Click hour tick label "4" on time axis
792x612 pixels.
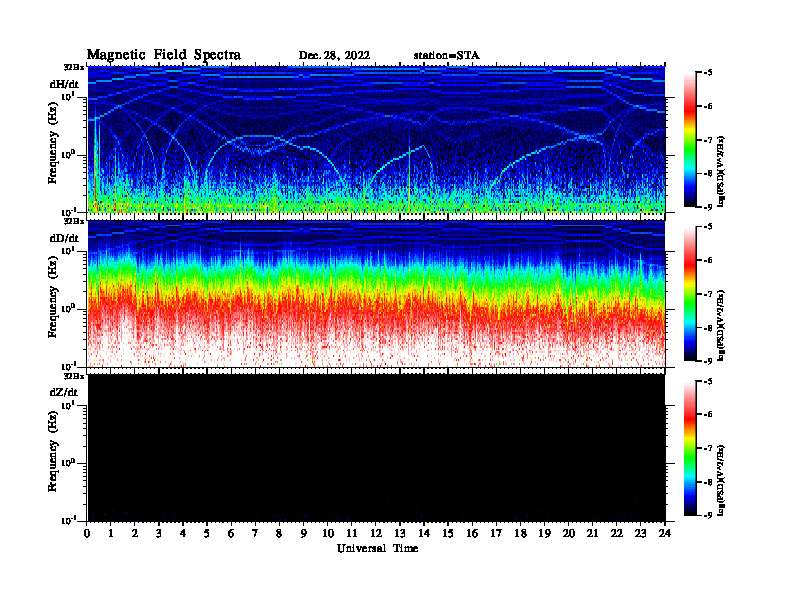[183, 533]
